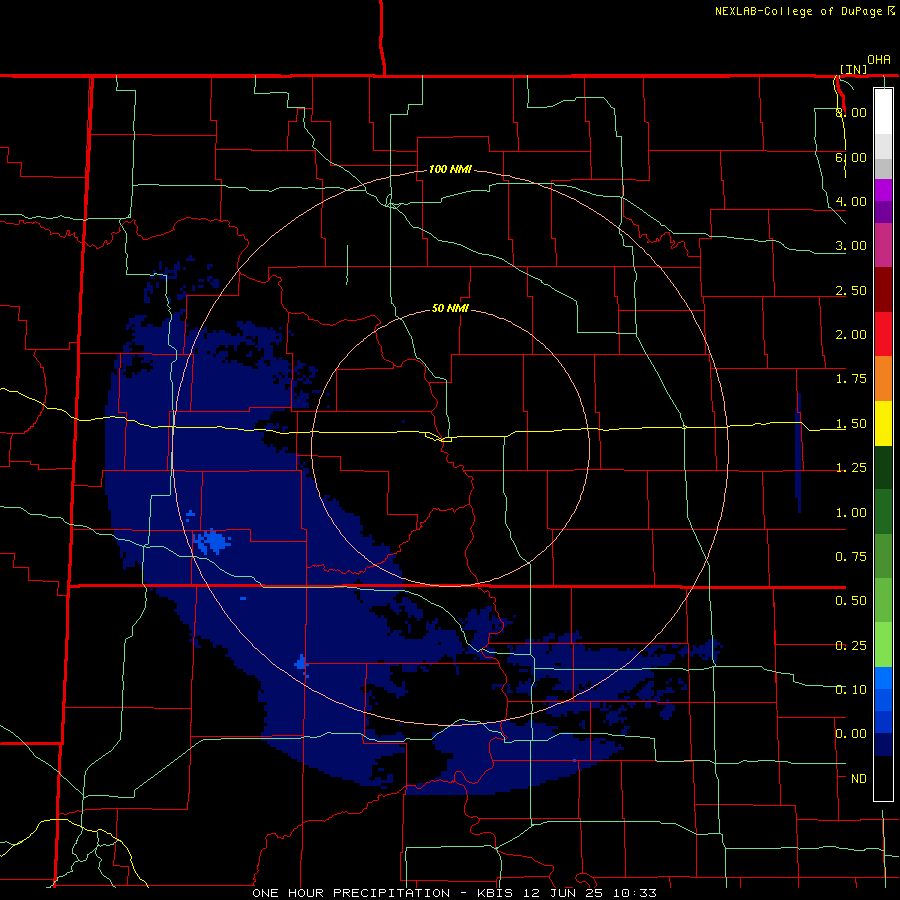Click the navy swatch just above ND black

tap(883, 745)
